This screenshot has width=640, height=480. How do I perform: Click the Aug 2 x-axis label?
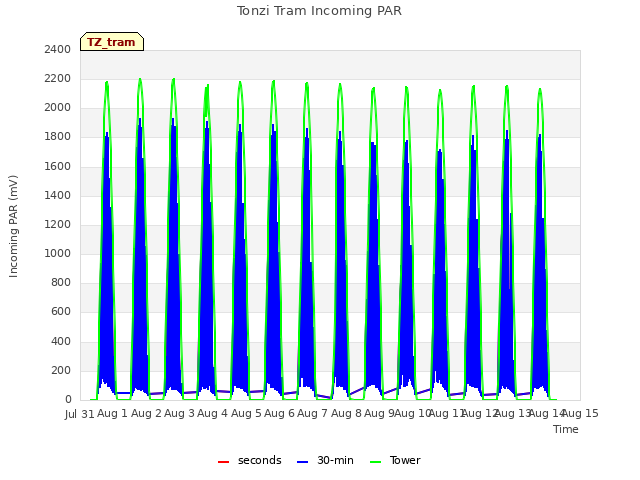coord(146,413)
